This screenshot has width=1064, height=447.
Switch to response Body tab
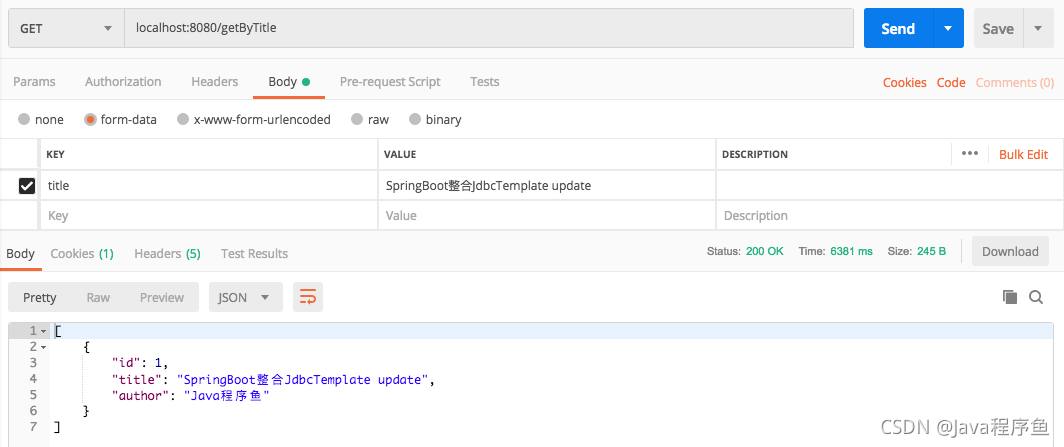20,253
